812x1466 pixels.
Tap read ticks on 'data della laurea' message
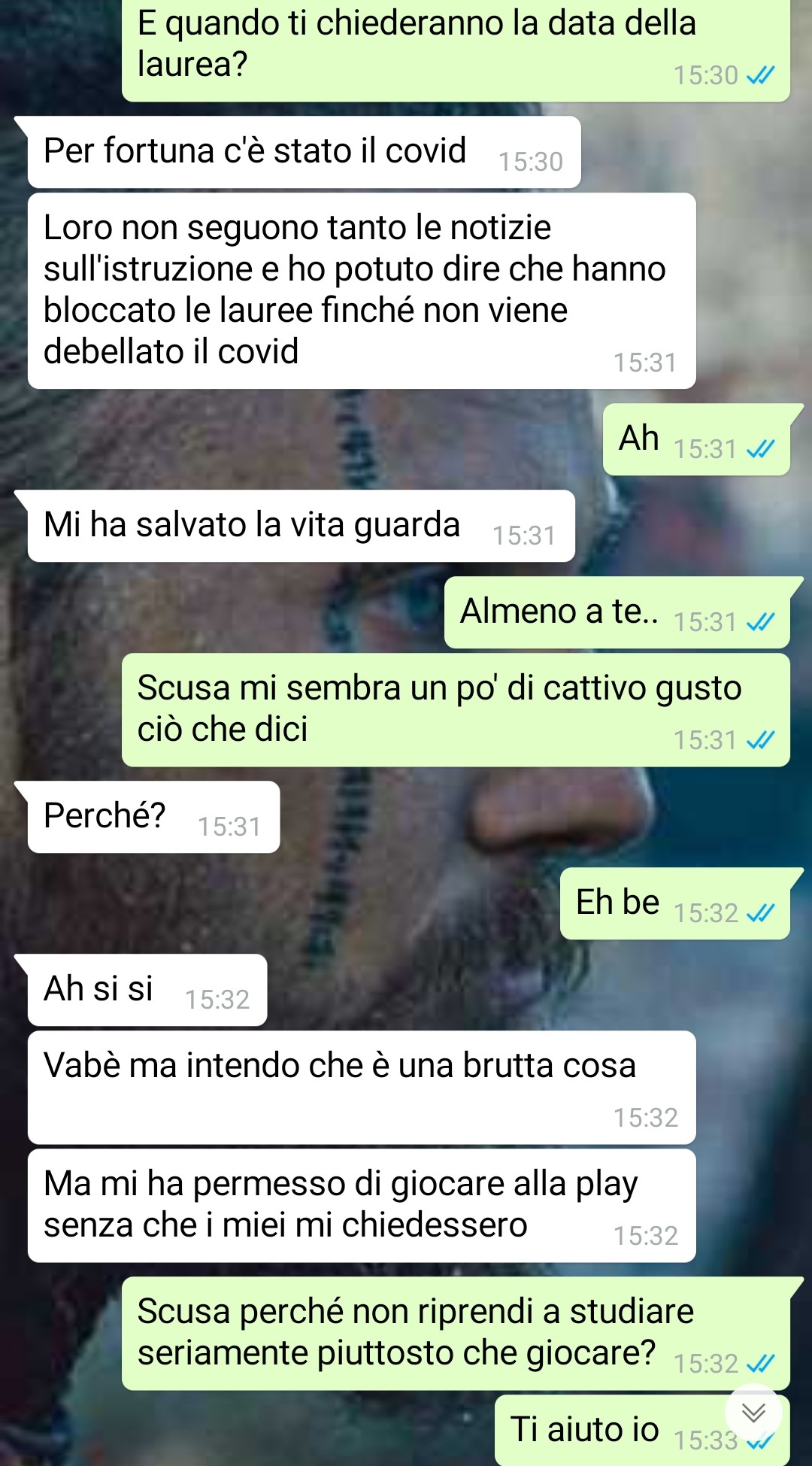760,75
